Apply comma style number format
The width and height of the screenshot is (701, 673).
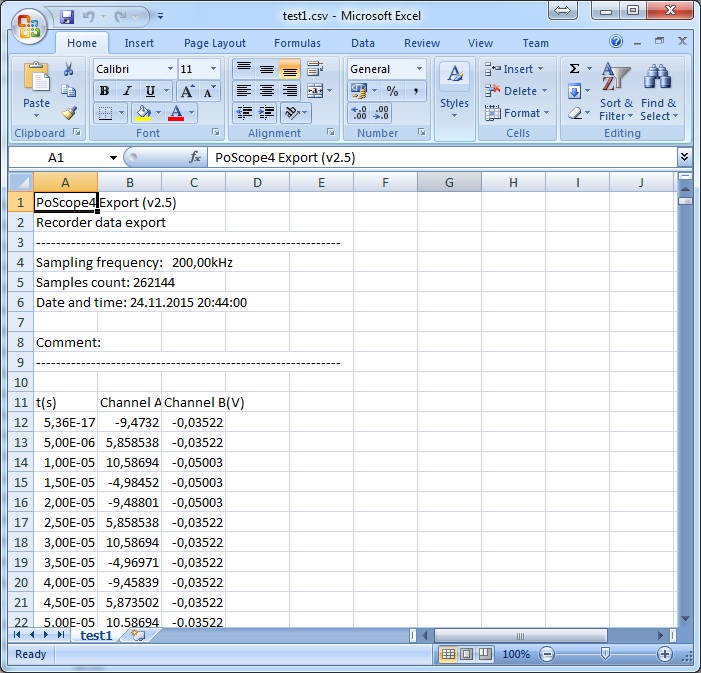pyautogui.click(x=416, y=91)
